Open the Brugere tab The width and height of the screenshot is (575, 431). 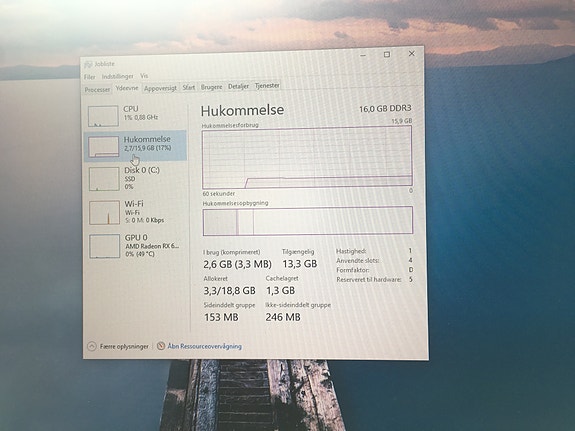(212, 87)
